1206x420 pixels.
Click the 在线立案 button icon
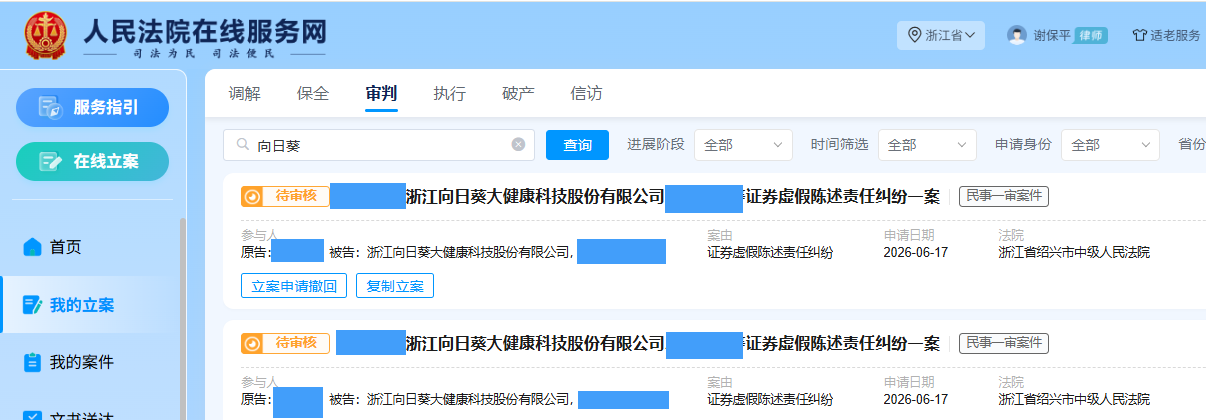pos(50,161)
